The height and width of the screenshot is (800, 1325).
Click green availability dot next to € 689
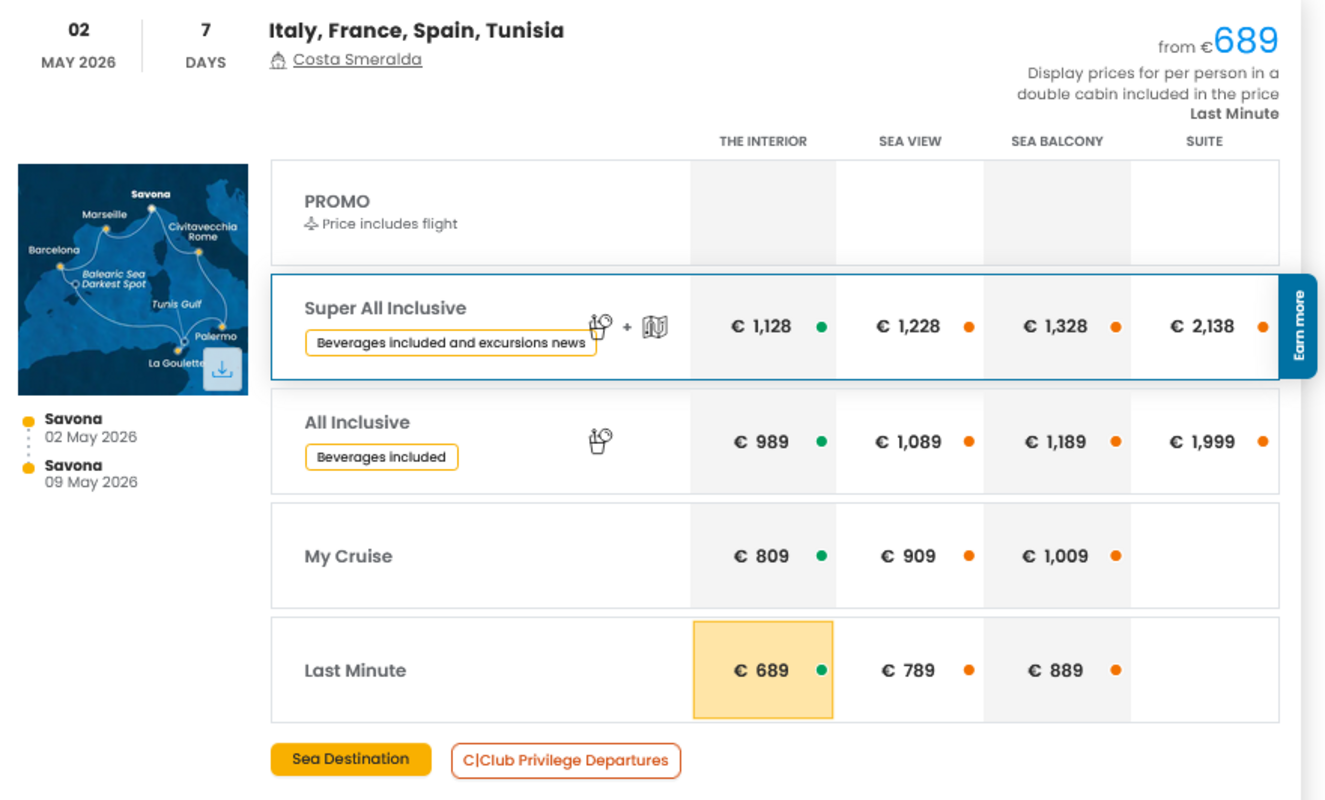tap(821, 671)
